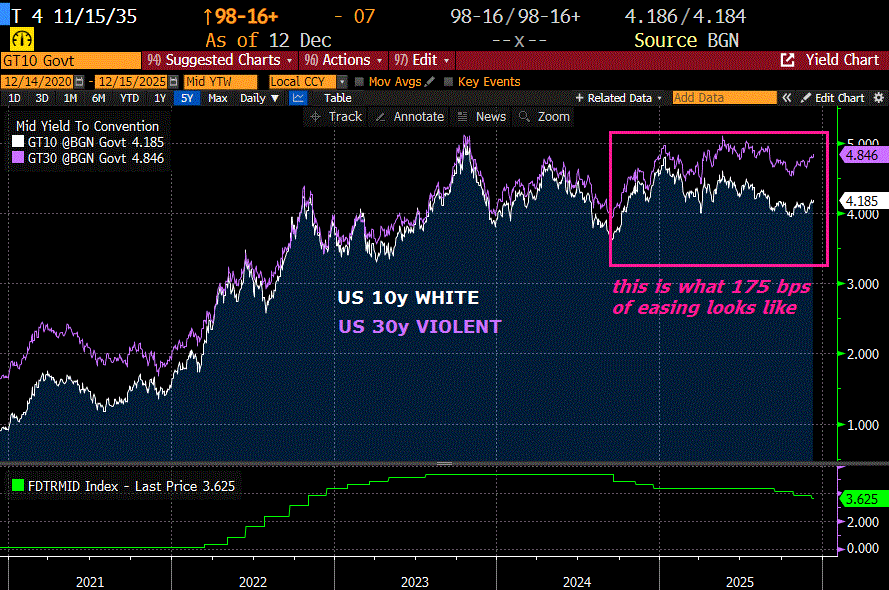Screen dimensions: 889x590
Task: Enable the Mov Avgs checkbox
Action: tap(359, 82)
